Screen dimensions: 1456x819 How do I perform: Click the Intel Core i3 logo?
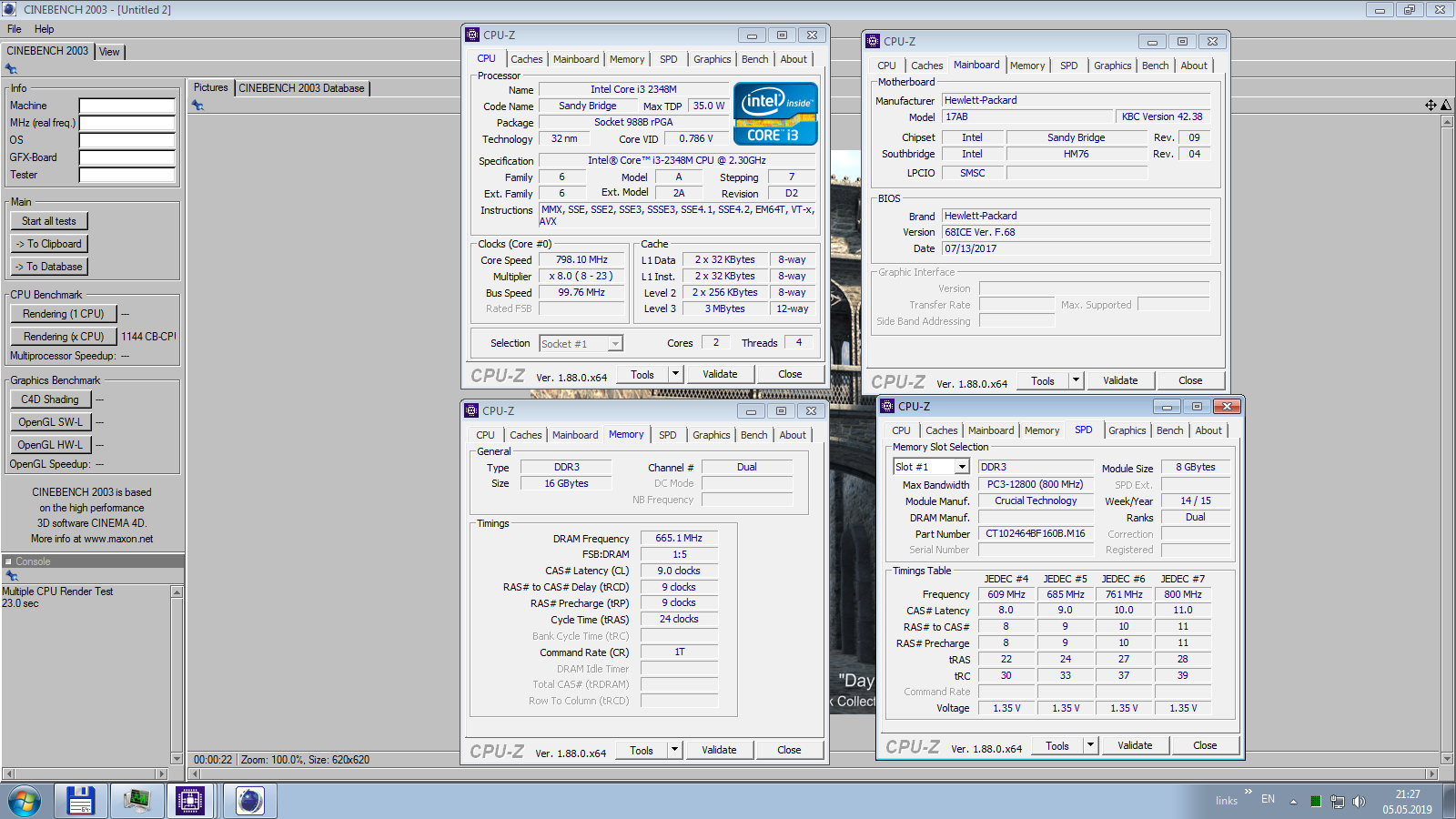click(775, 114)
